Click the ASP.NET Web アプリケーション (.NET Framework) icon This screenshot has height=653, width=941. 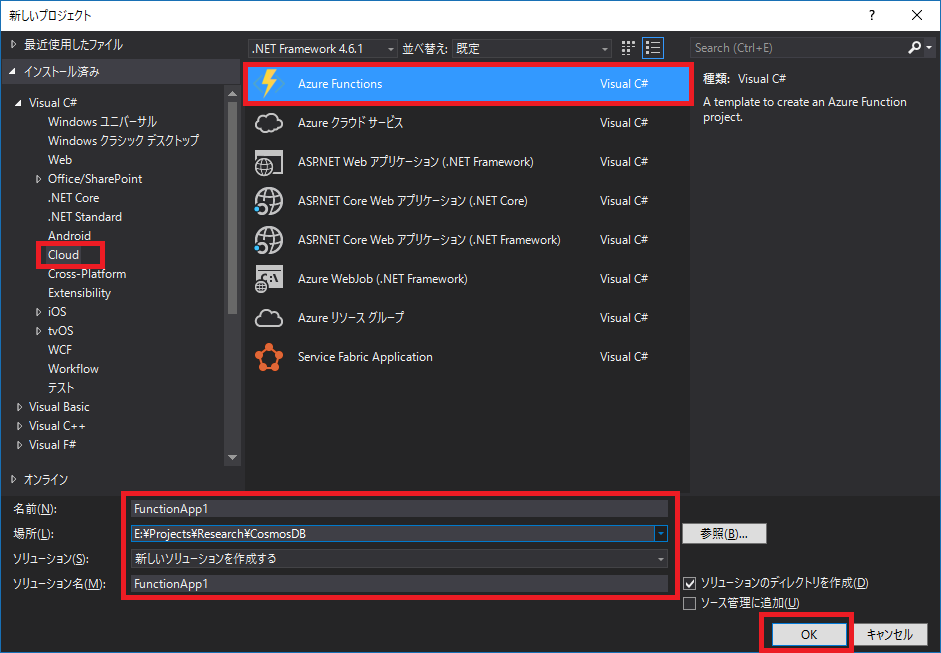[269, 162]
